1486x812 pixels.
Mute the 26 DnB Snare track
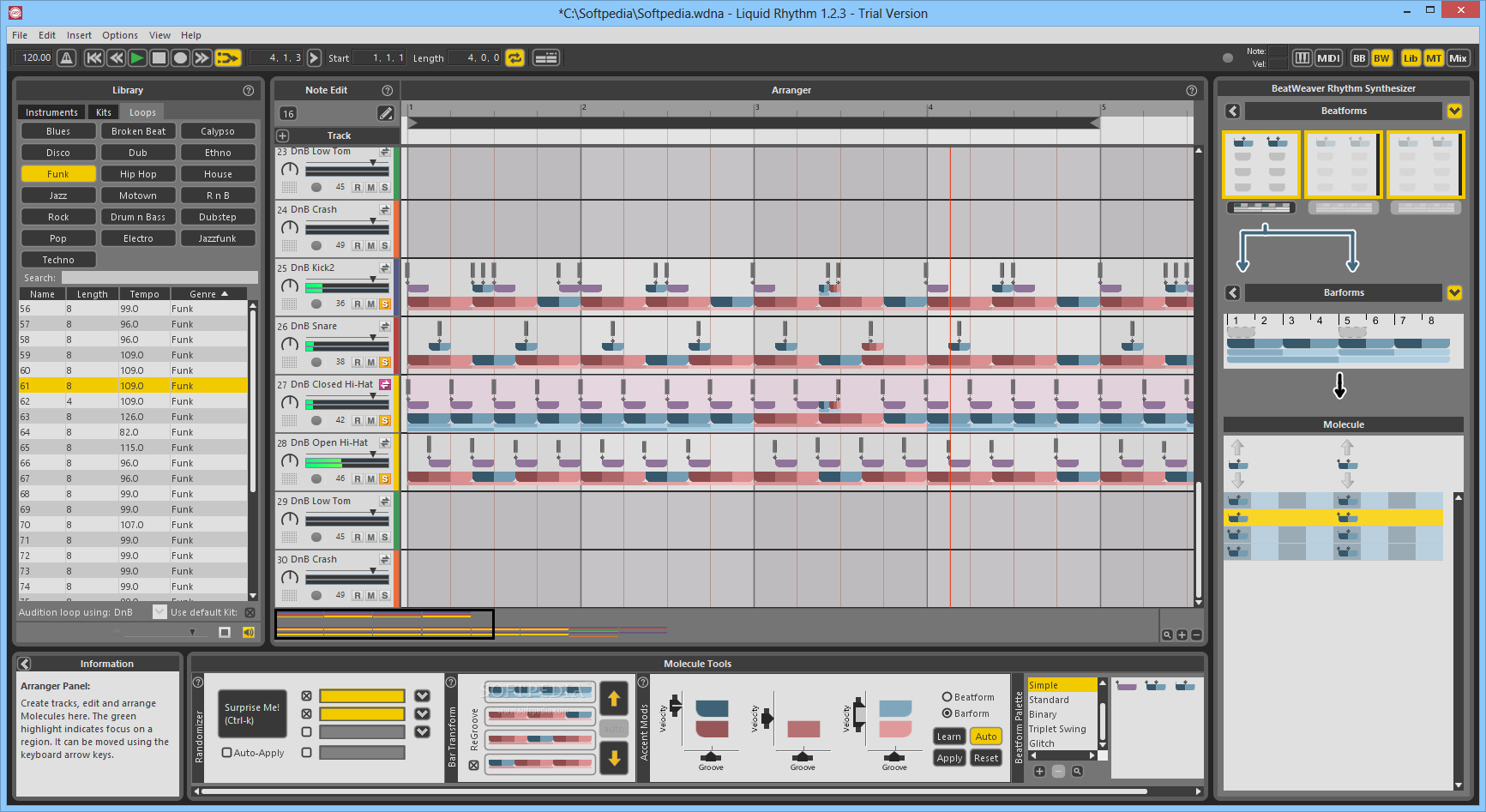(x=370, y=362)
